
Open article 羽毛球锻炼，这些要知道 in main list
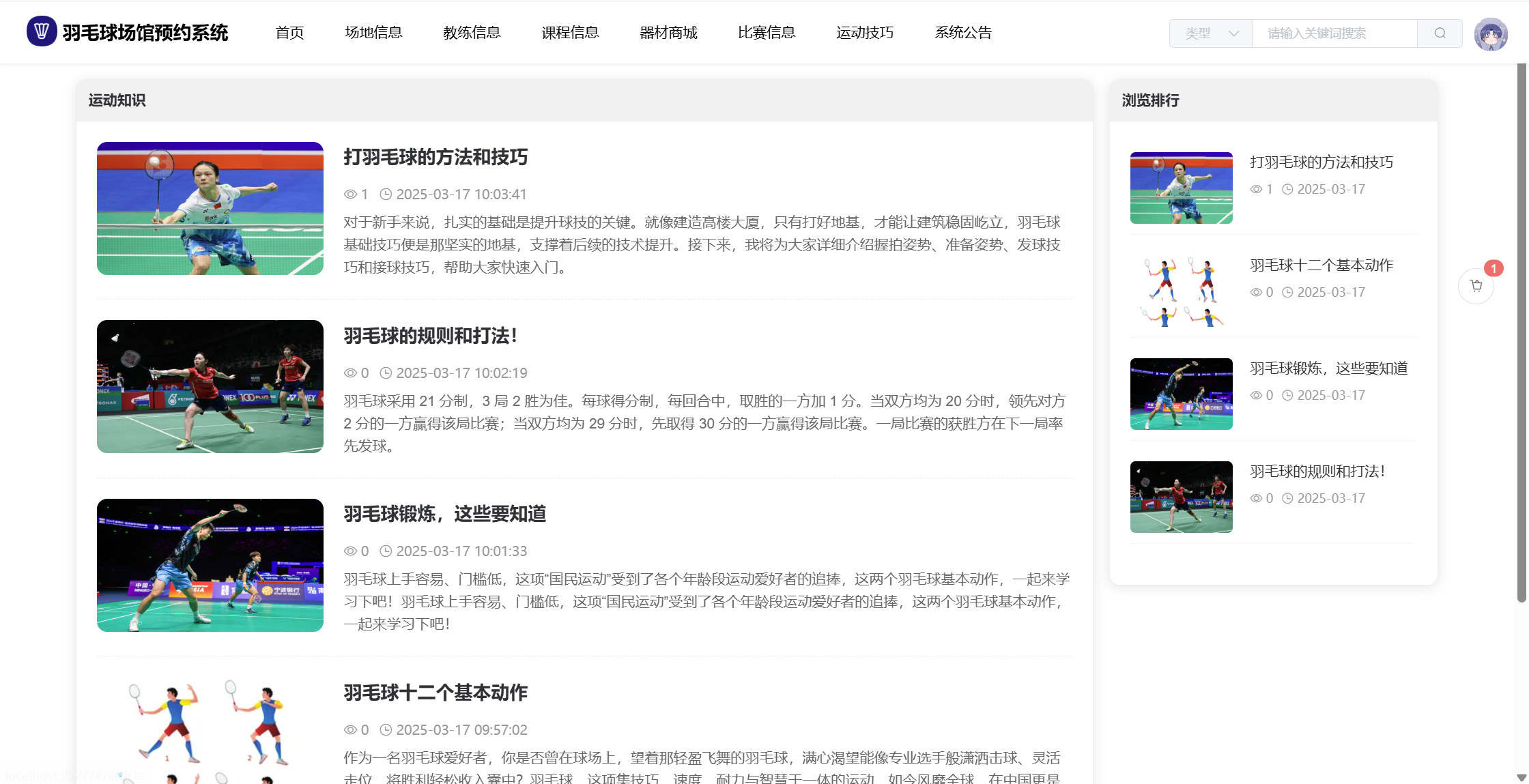pyautogui.click(x=444, y=514)
